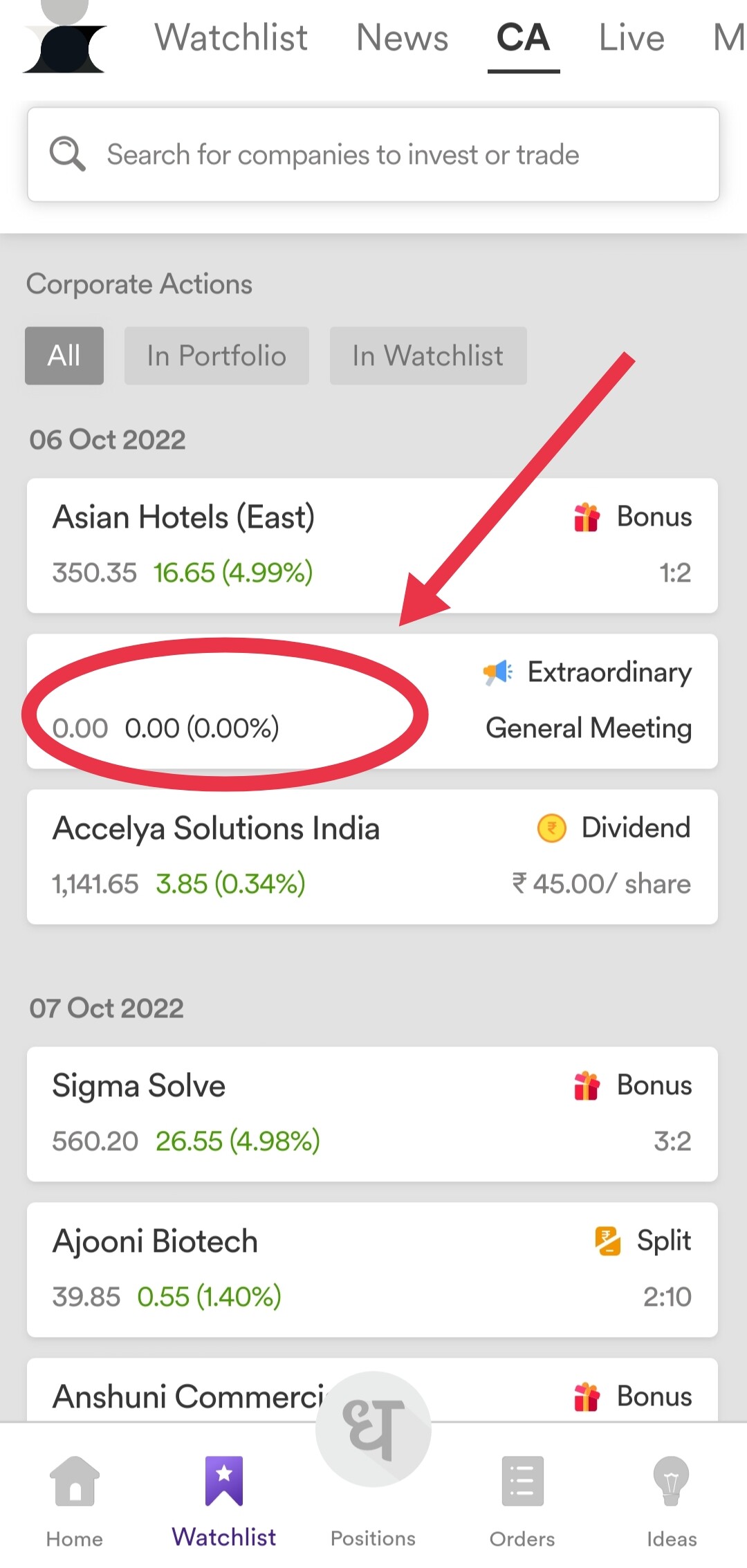
Task: Open the Asian Hotels (East) card
Action: click(372, 545)
